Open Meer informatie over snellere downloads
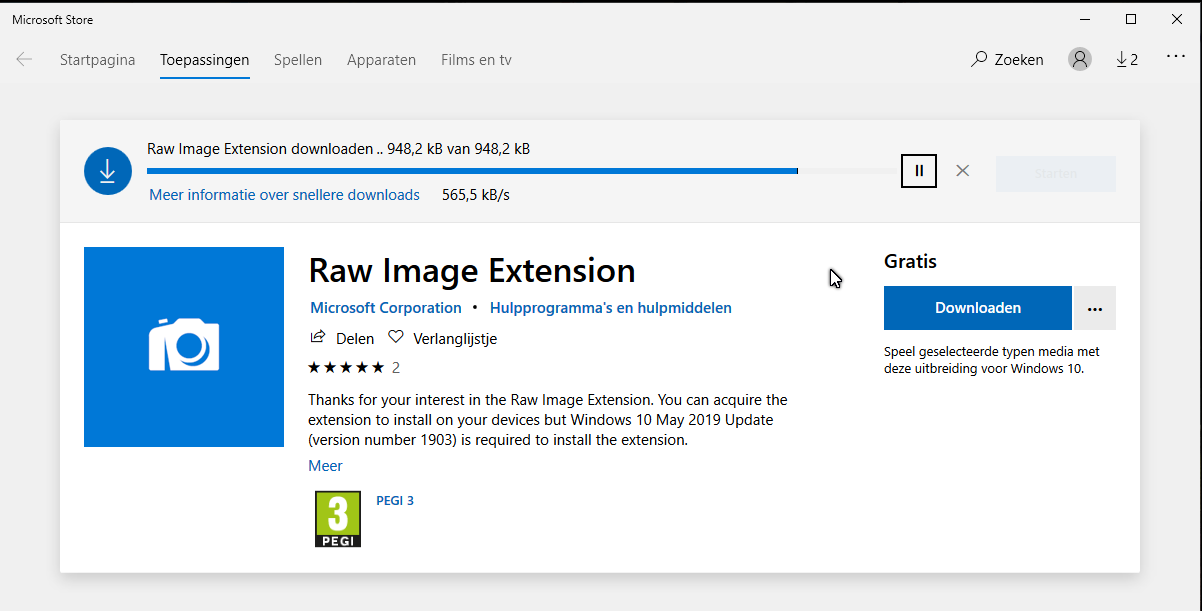 tap(284, 194)
